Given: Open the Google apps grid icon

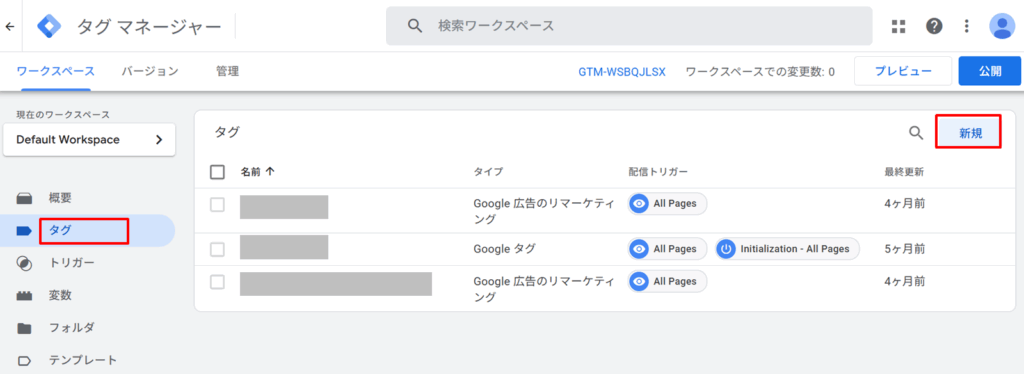Looking at the screenshot, I should point(899,26).
